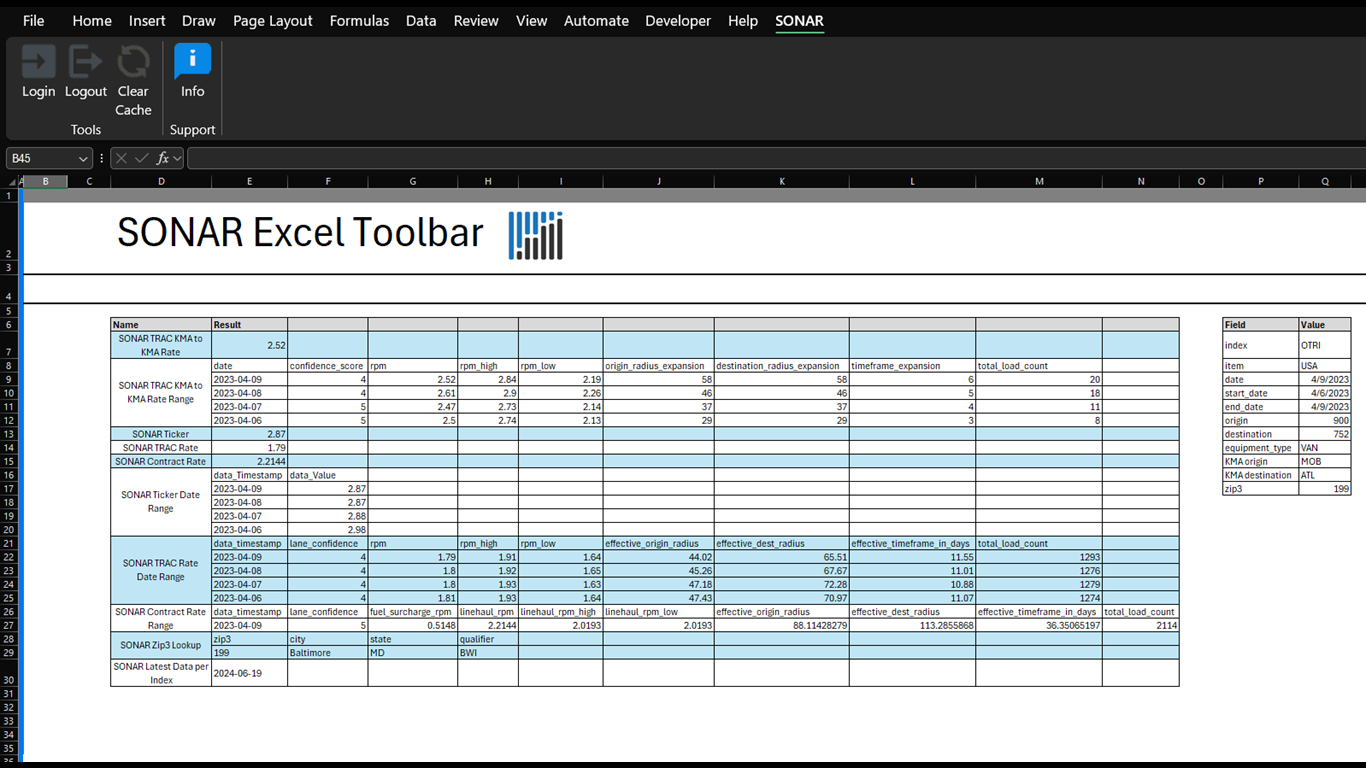Click the destination value 752
Viewport: 1366px width, 768px height.
point(1325,434)
